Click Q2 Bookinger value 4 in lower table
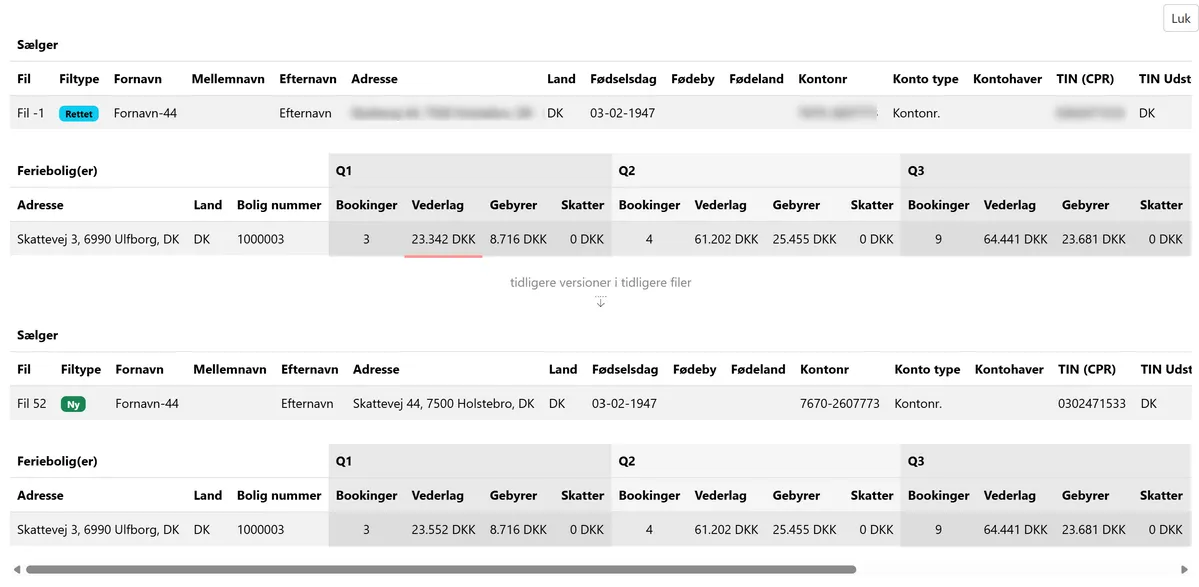Viewport: 1199px width, 587px height. 649,529
